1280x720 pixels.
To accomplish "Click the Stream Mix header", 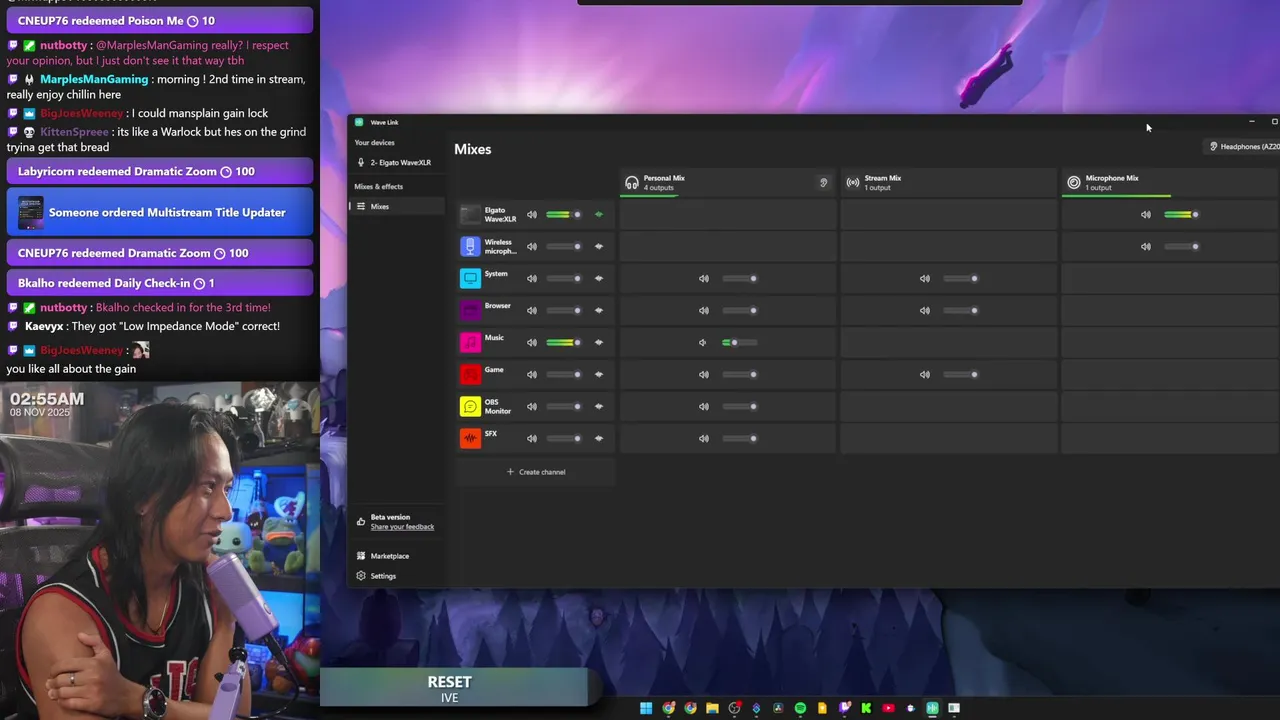I will pos(948,182).
